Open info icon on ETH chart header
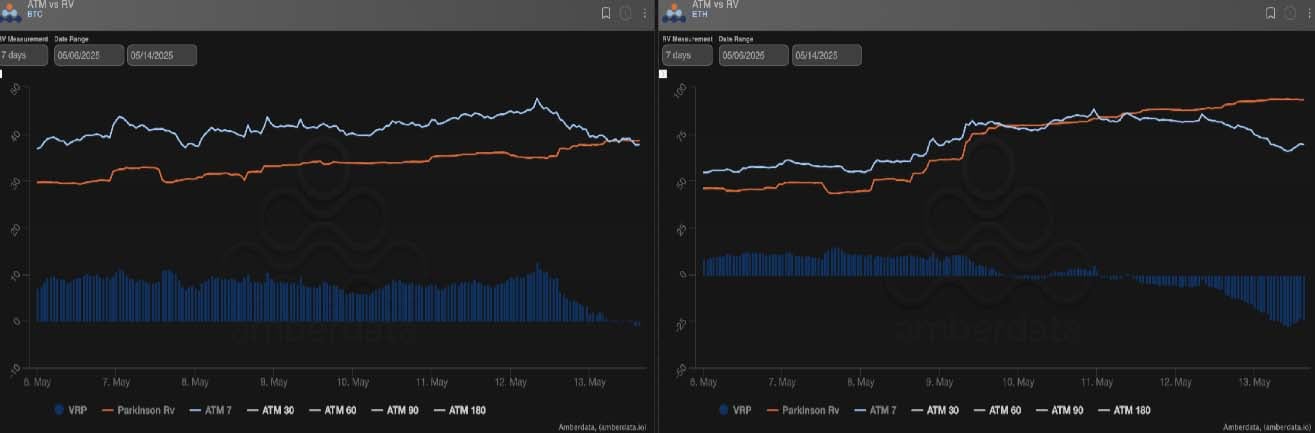Viewport: 1315px width, 433px height. pos(1290,13)
